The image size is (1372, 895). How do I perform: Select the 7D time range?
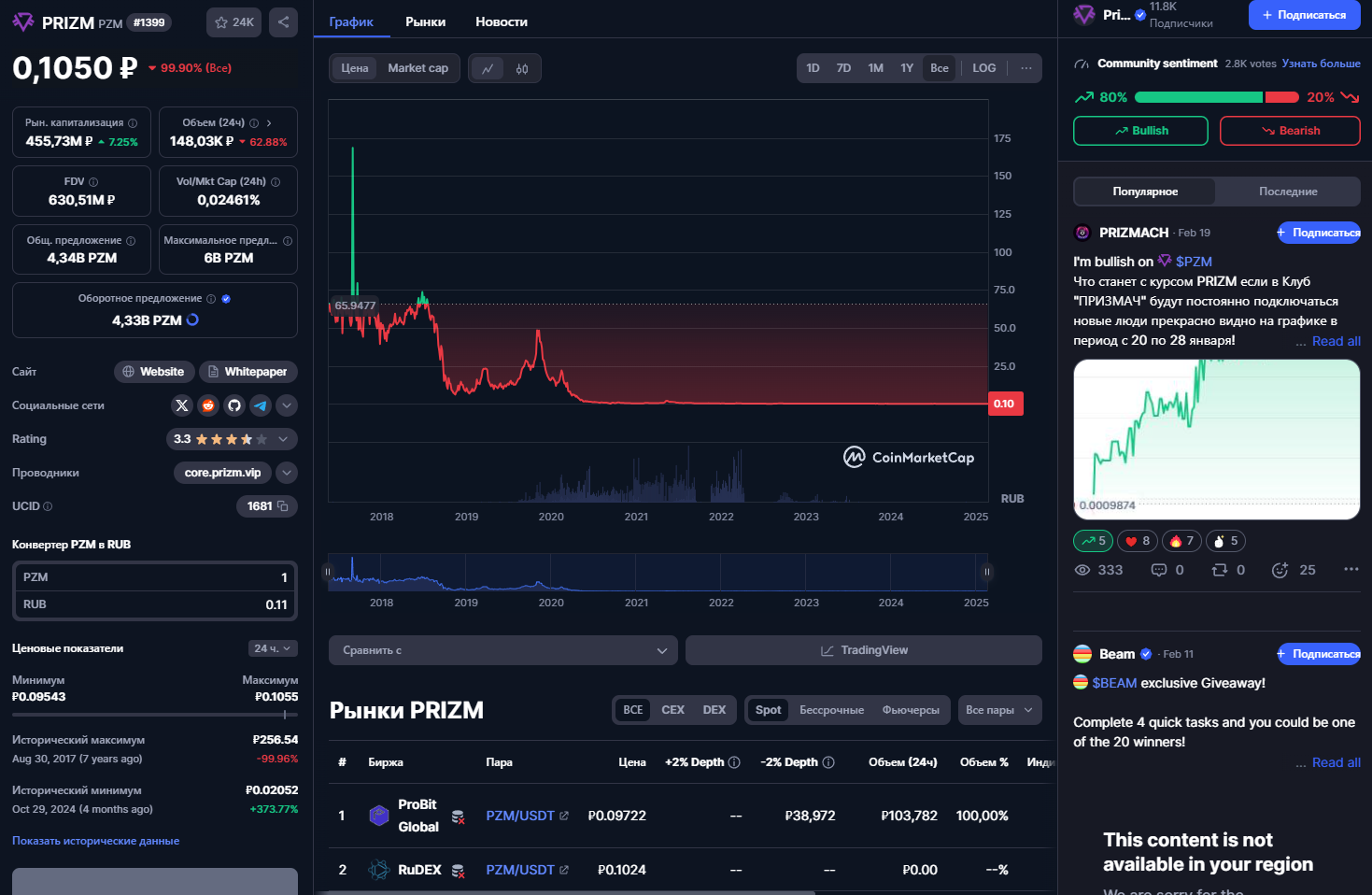pos(843,68)
